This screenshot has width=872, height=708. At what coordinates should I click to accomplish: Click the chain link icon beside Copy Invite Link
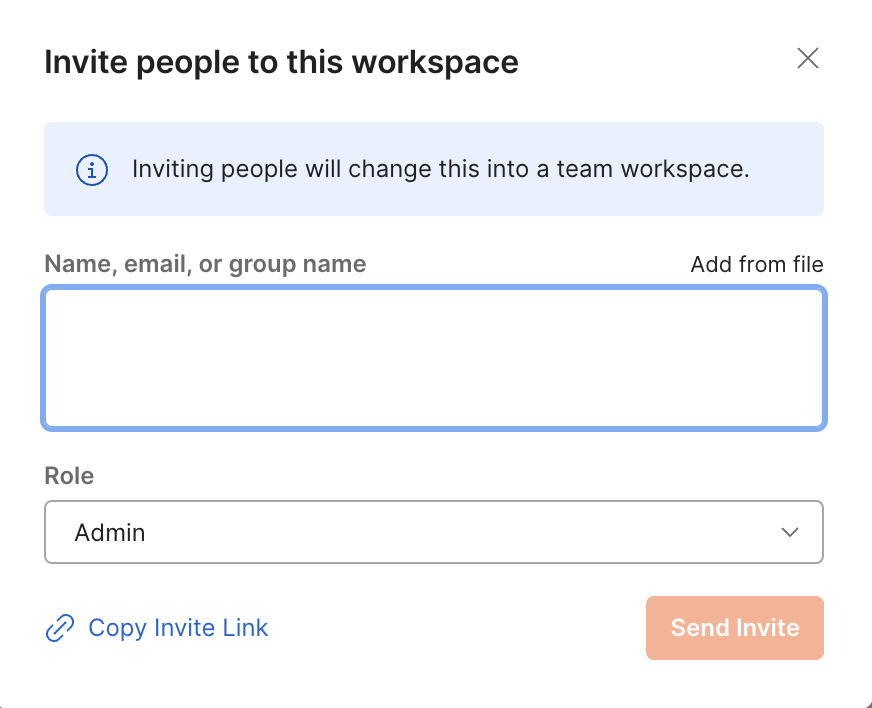[x=61, y=628]
